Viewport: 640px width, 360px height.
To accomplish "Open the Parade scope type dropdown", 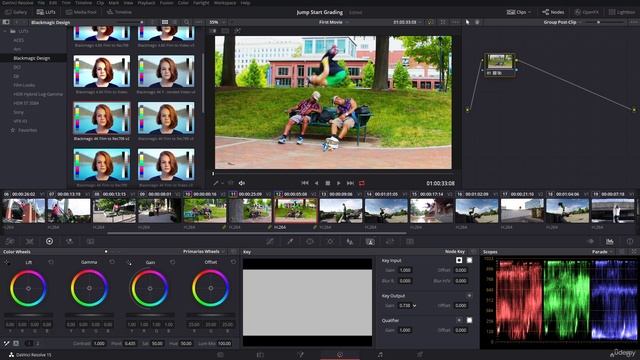I will point(602,252).
